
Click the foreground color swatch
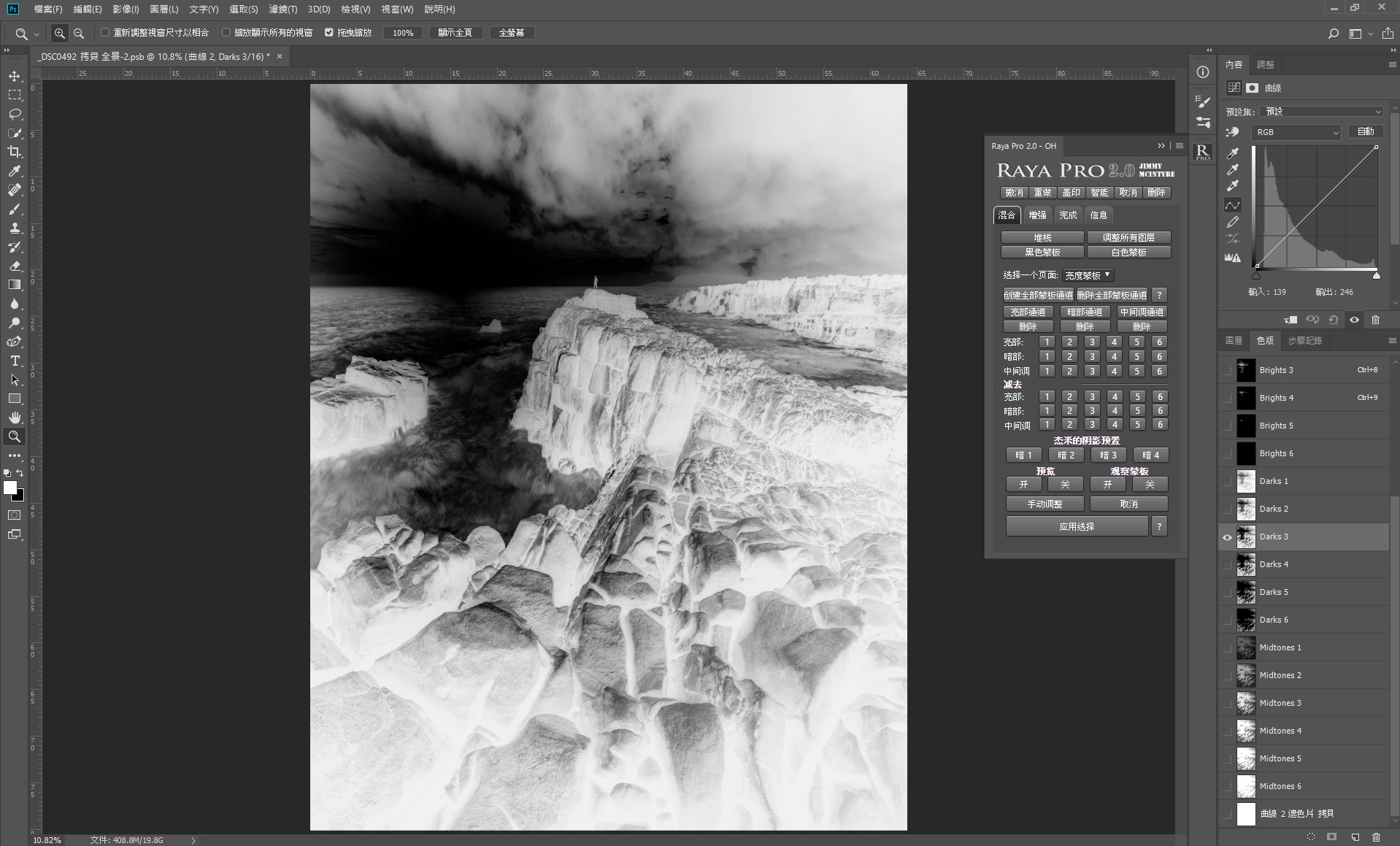point(10,488)
